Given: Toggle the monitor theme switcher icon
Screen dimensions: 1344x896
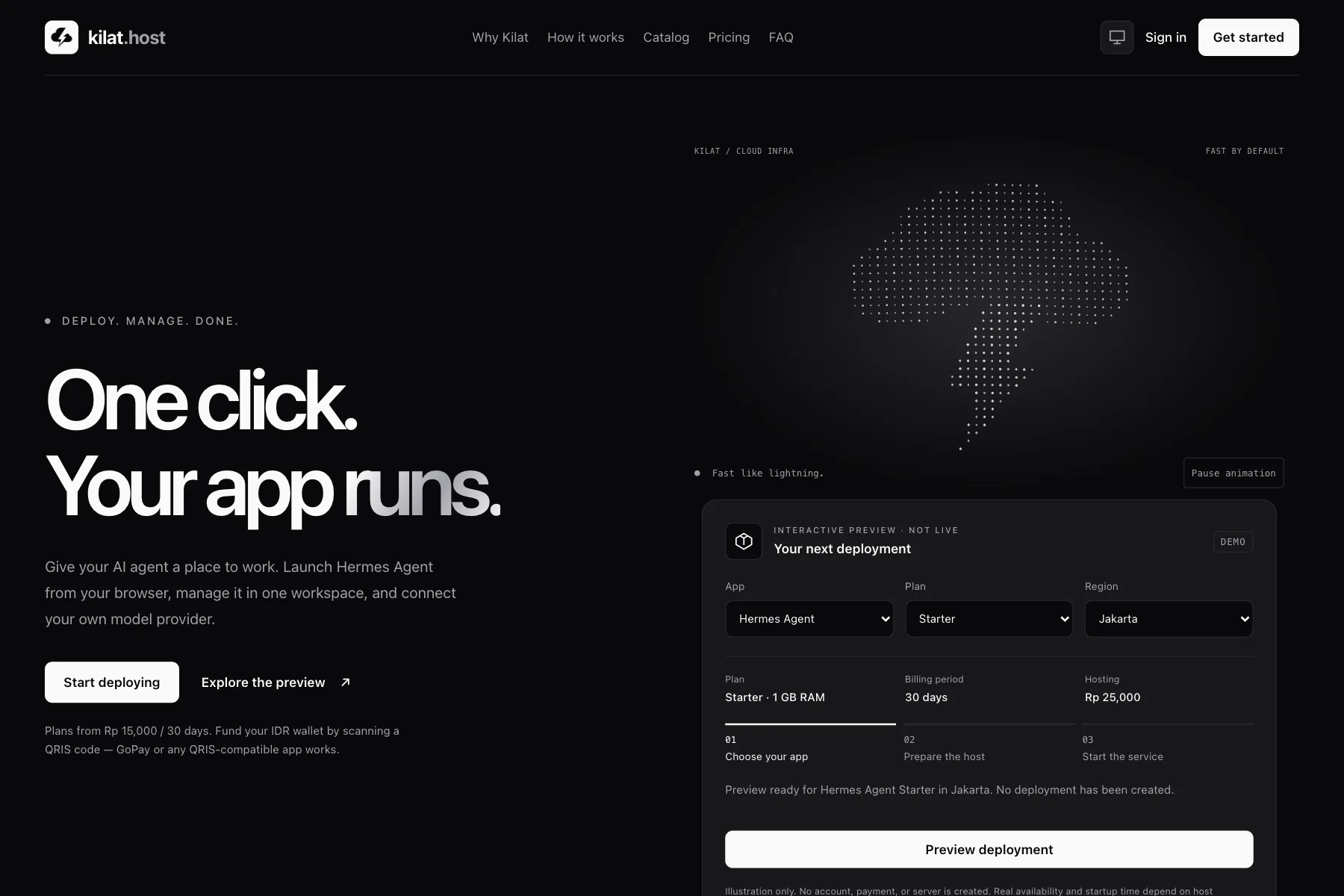Looking at the screenshot, I should click(1117, 37).
